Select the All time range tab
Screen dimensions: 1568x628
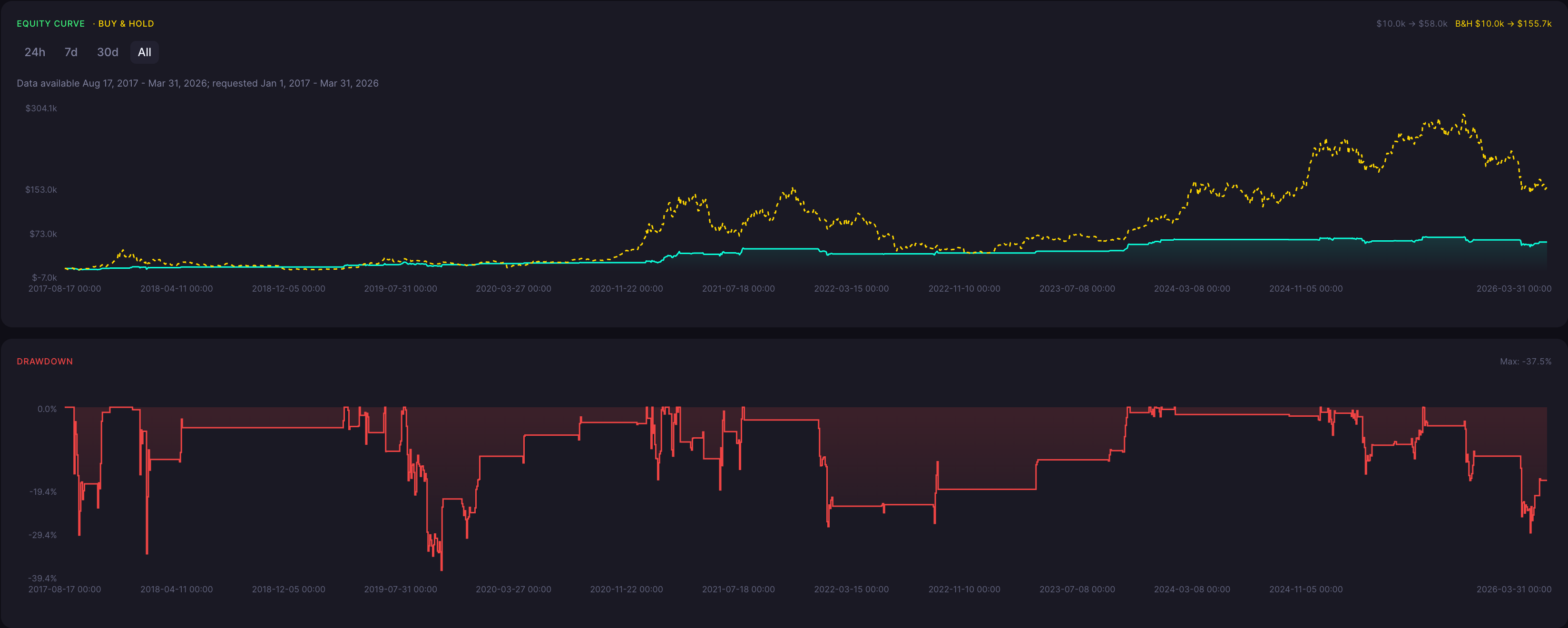coord(144,52)
